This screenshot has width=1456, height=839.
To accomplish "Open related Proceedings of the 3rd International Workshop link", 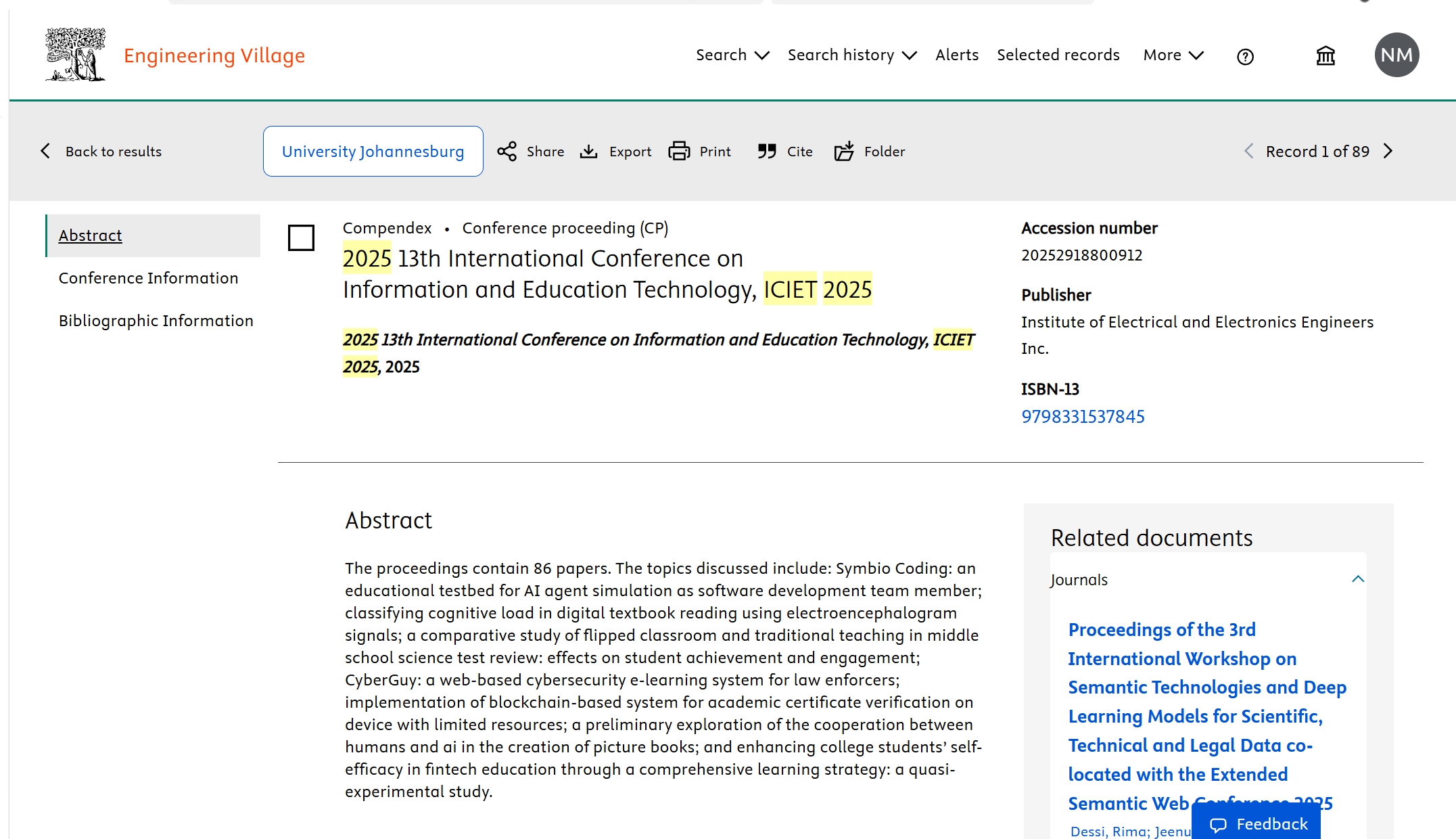I will pyautogui.click(x=1207, y=716).
